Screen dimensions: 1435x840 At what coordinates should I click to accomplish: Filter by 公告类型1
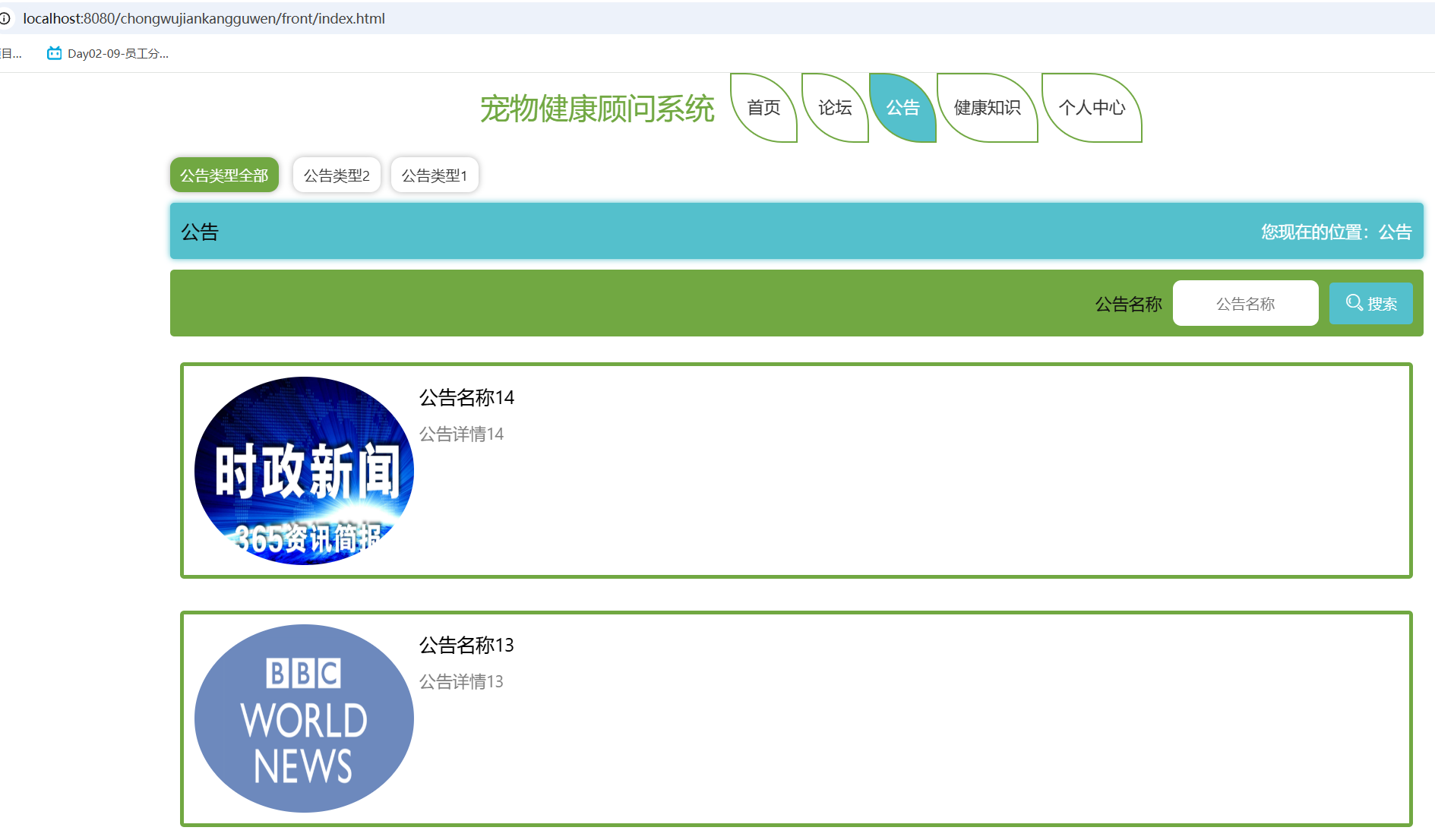coord(435,175)
